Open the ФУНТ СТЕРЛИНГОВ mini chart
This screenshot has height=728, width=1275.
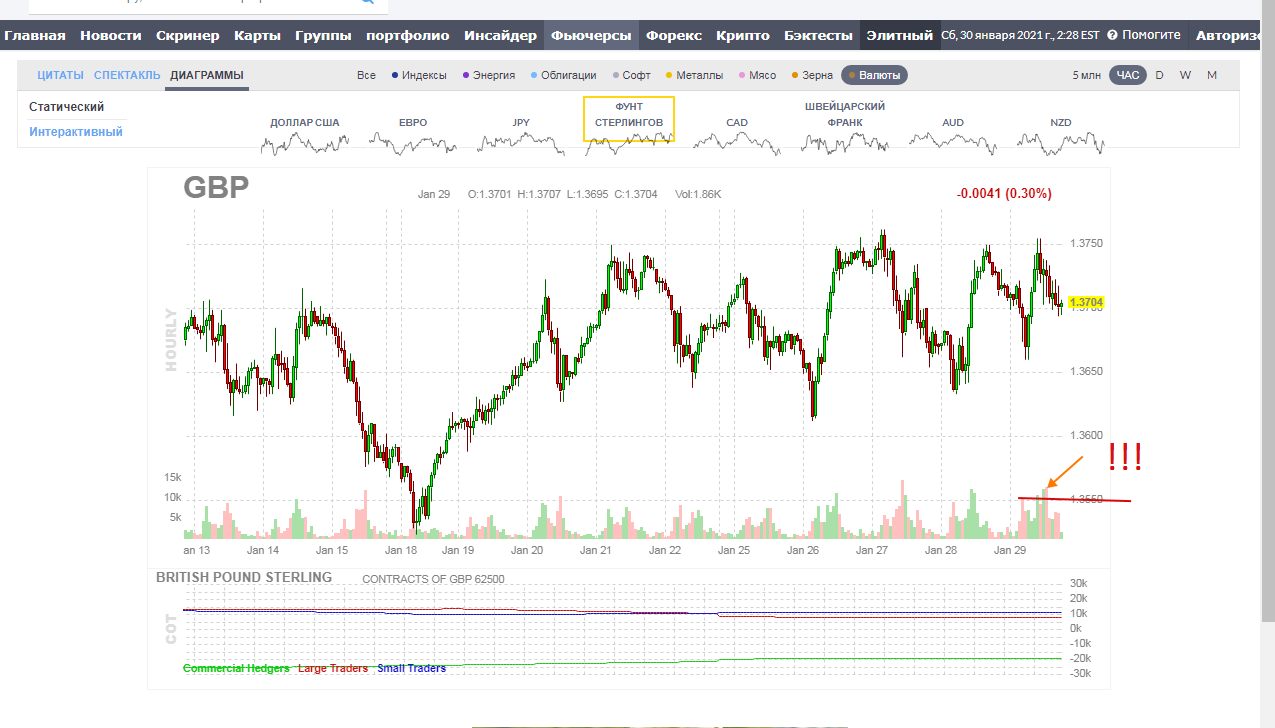(x=629, y=119)
